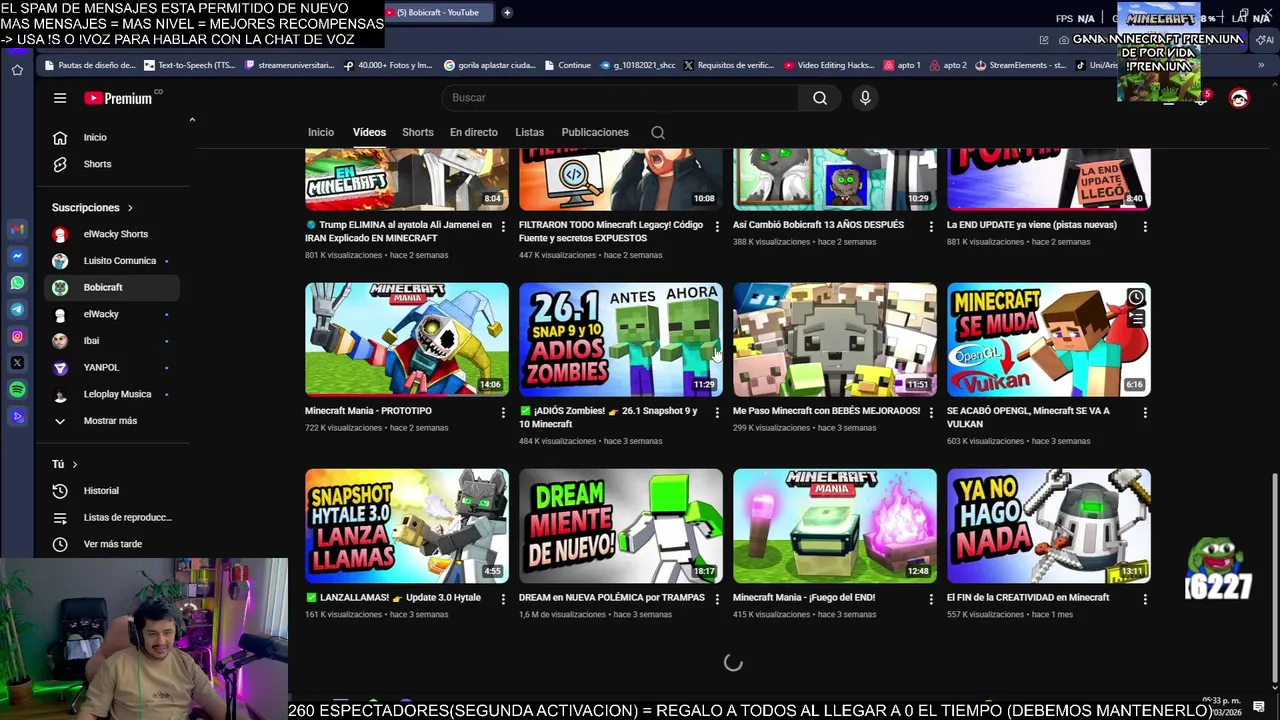Start voice search with microphone icon
This screenshot has height=720, width=1280.
865,98
